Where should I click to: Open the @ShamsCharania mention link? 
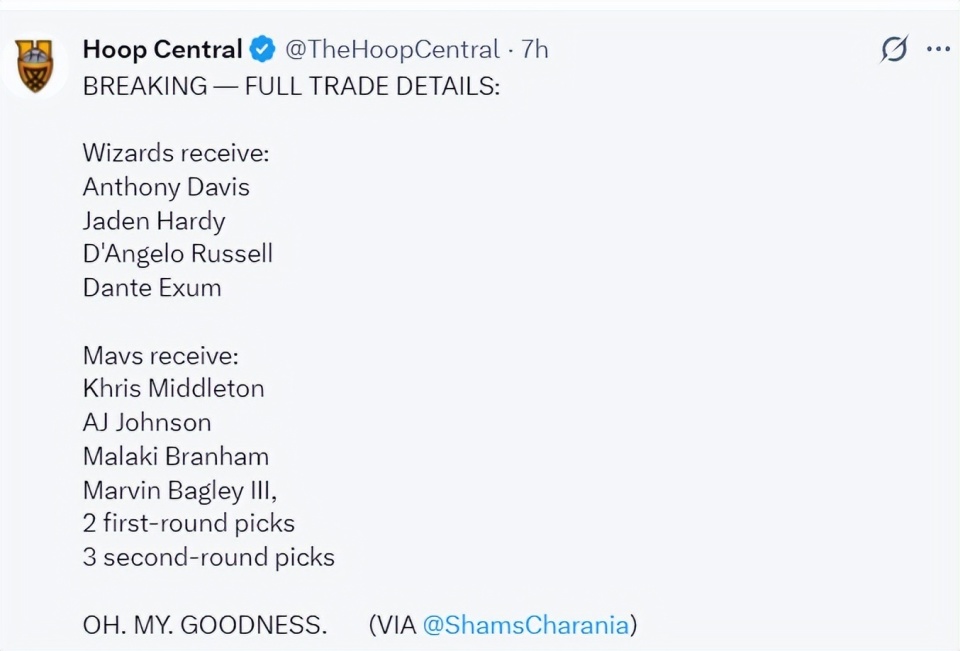[x=526, y=625]
